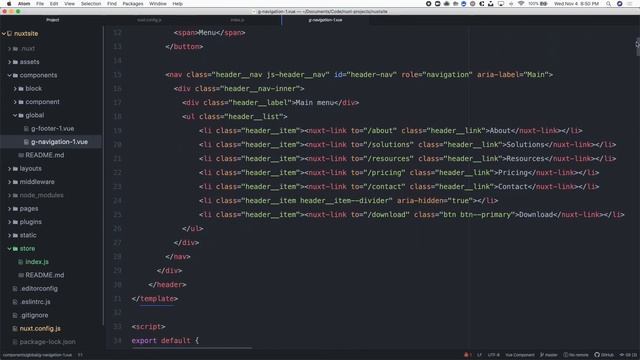Click the Wi-Fi icon in menu bar

[521, 4]
